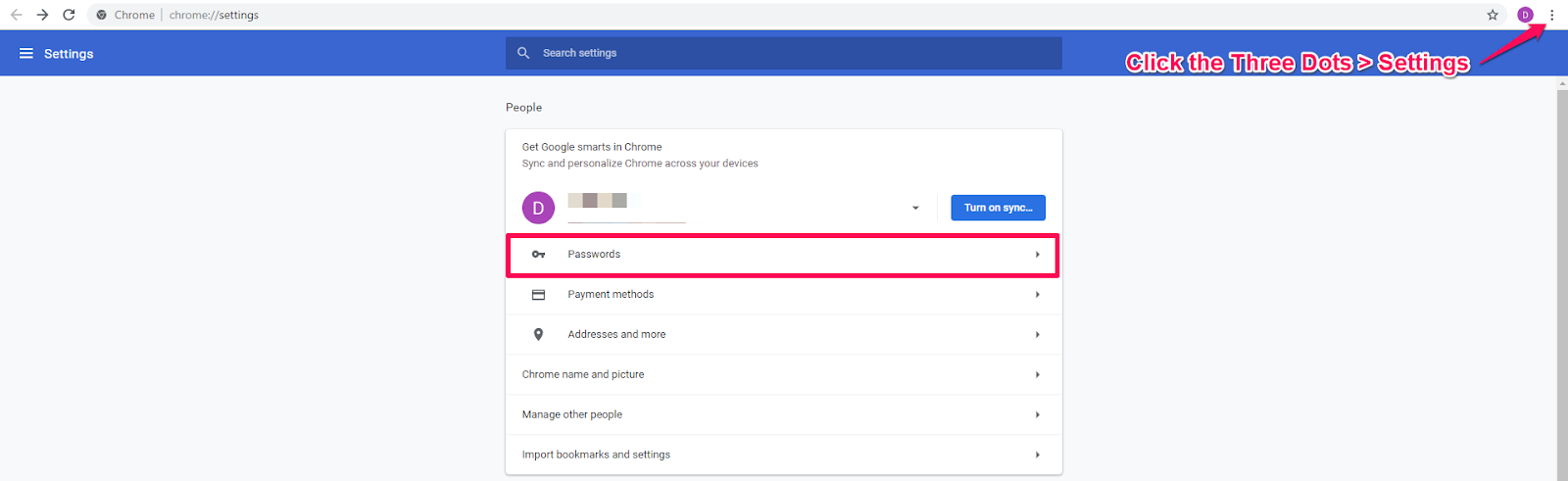The height and width of the screenshot is (481, 1568).
Task: Click the location pin icon for Addresses
Action: 538,335
